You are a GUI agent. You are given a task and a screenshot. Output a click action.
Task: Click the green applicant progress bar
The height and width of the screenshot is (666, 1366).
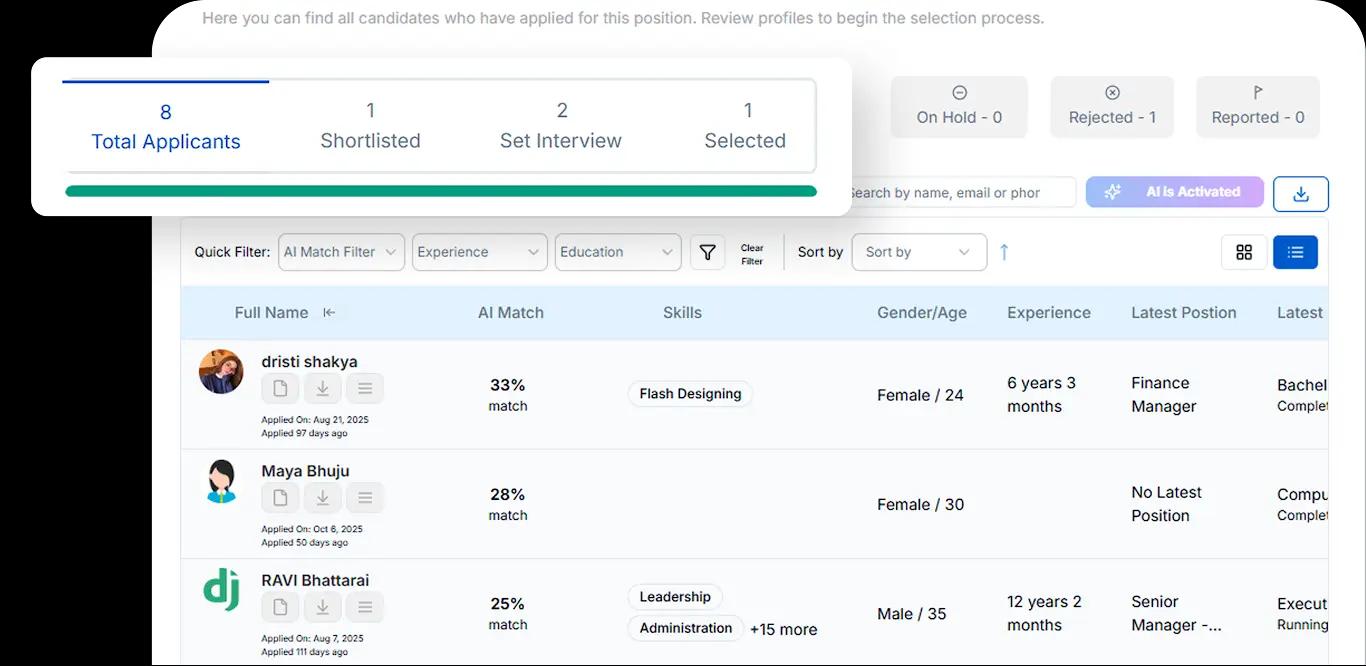(x=440, y=189)
